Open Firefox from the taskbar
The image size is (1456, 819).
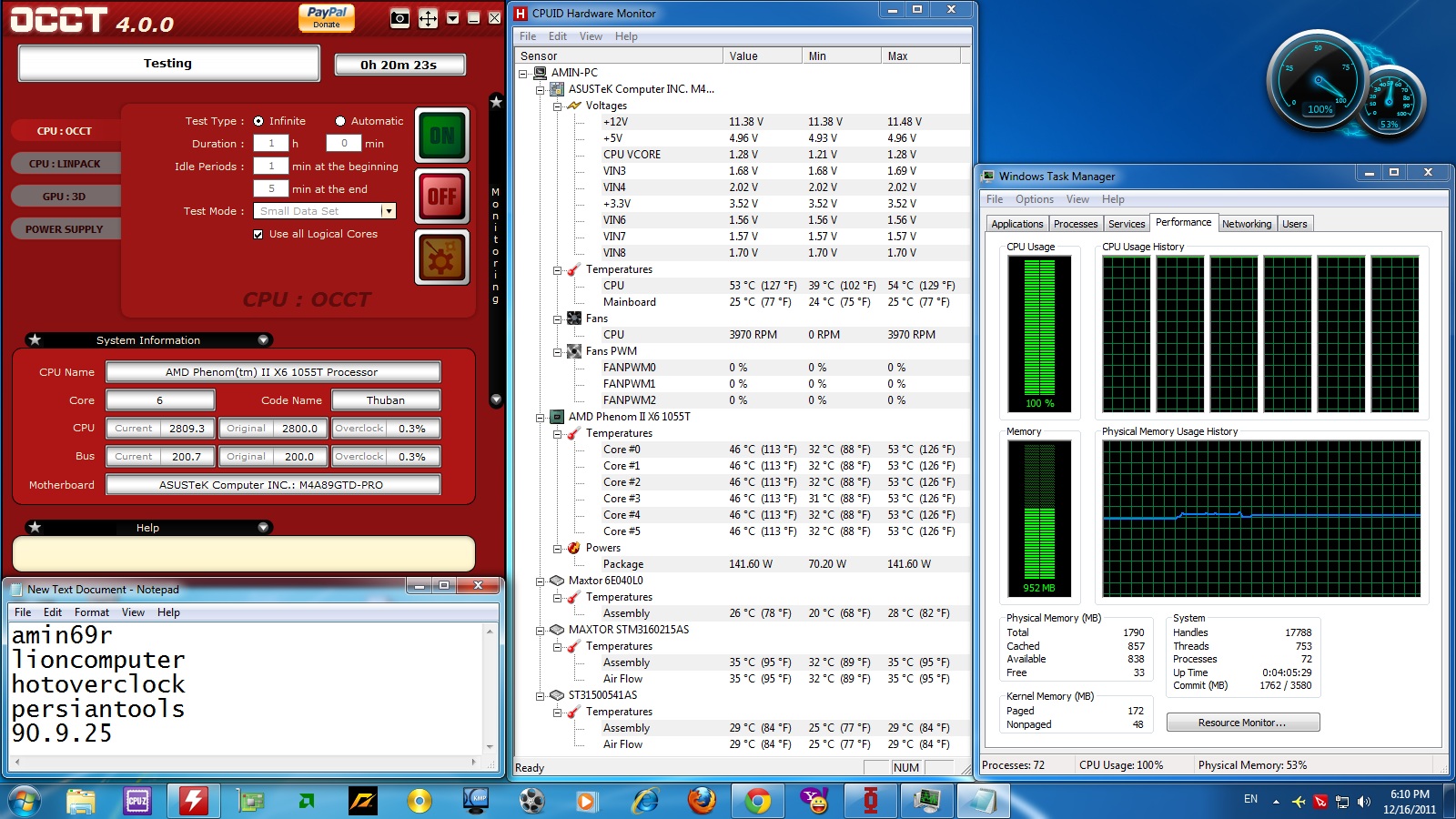coord(701,801)
